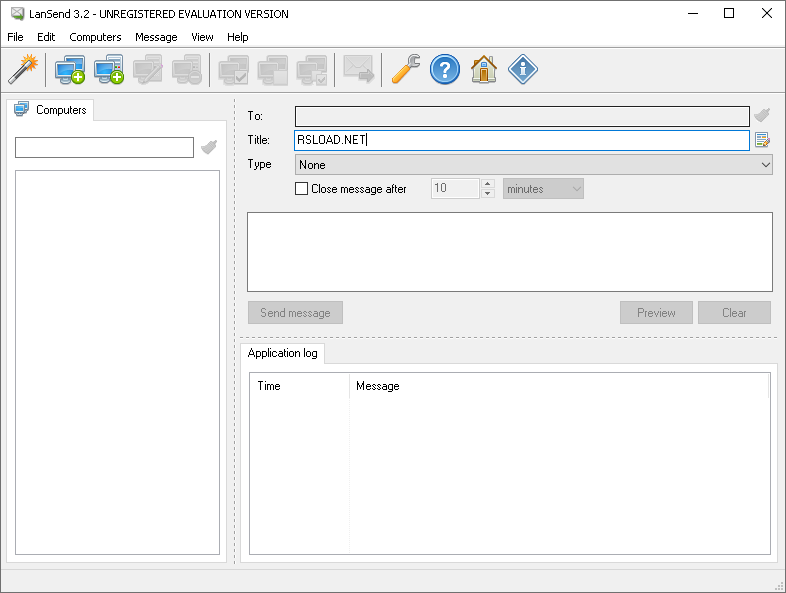Select the Application log tab
This screenshot has height=593, width=786.
click(x=282, y=353)
